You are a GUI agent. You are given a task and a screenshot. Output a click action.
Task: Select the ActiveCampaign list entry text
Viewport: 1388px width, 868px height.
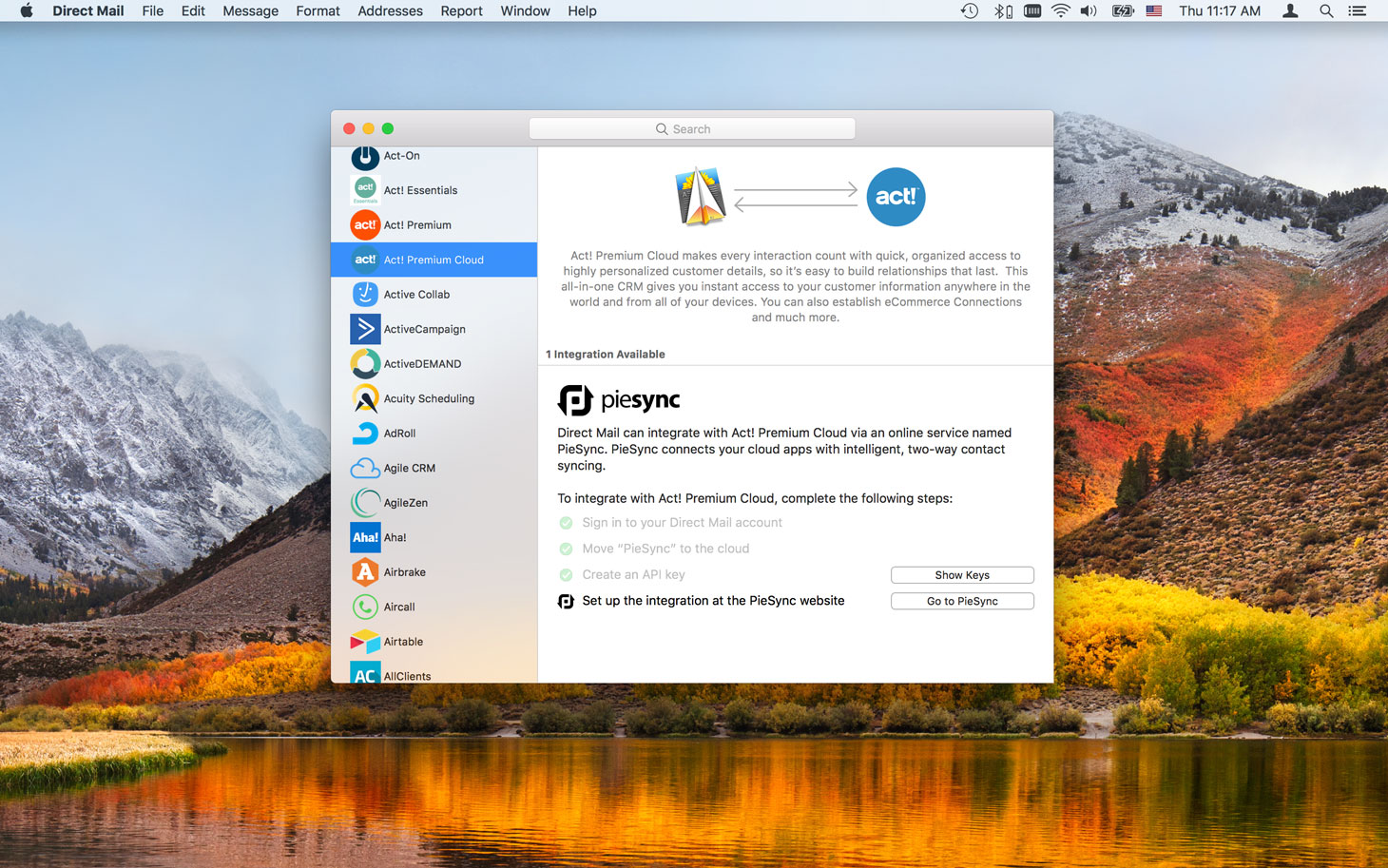pos(424,329)
